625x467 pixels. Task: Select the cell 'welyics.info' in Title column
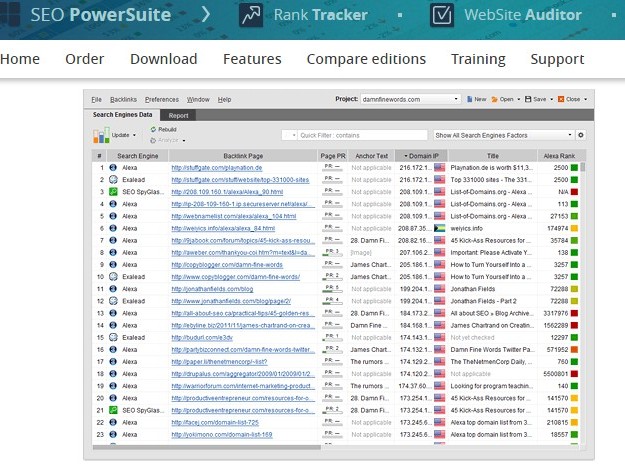pyautogui.click(x=466, y=229)
